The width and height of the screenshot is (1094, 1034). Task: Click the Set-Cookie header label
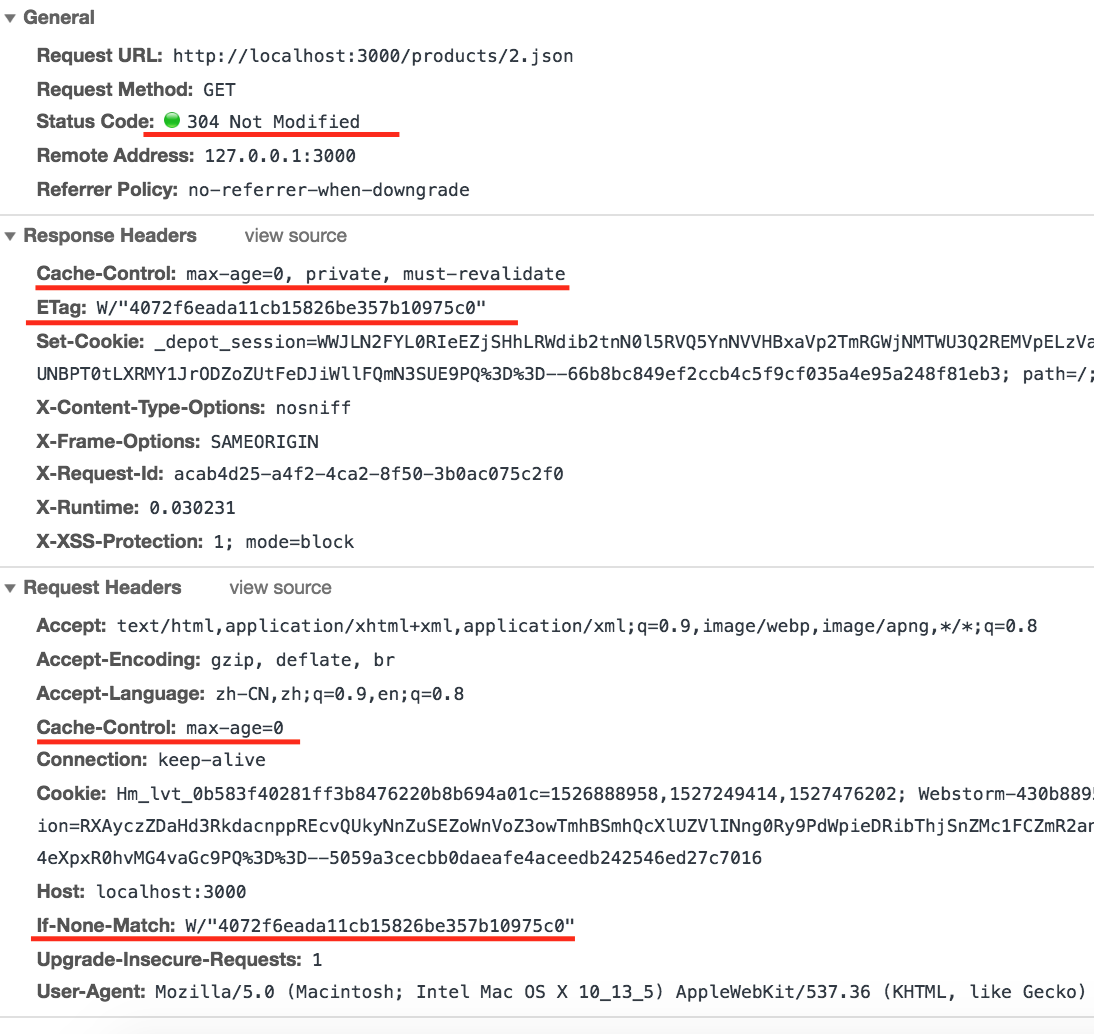click(x=90, y=341)
